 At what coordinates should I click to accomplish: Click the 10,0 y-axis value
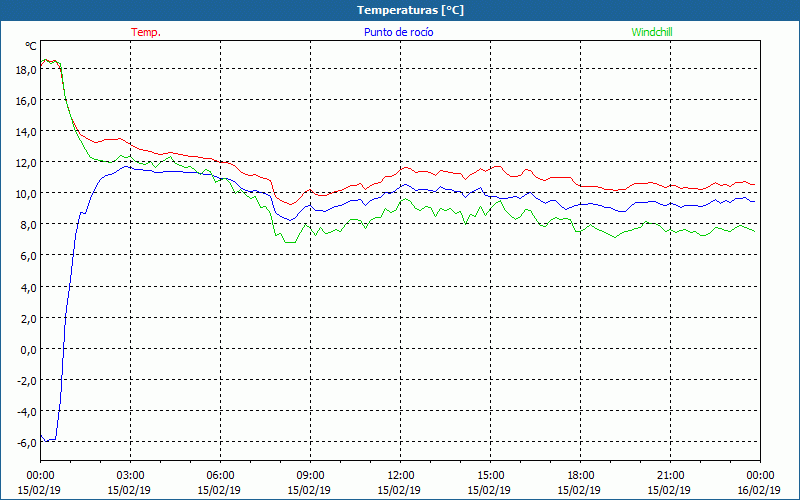26,194
